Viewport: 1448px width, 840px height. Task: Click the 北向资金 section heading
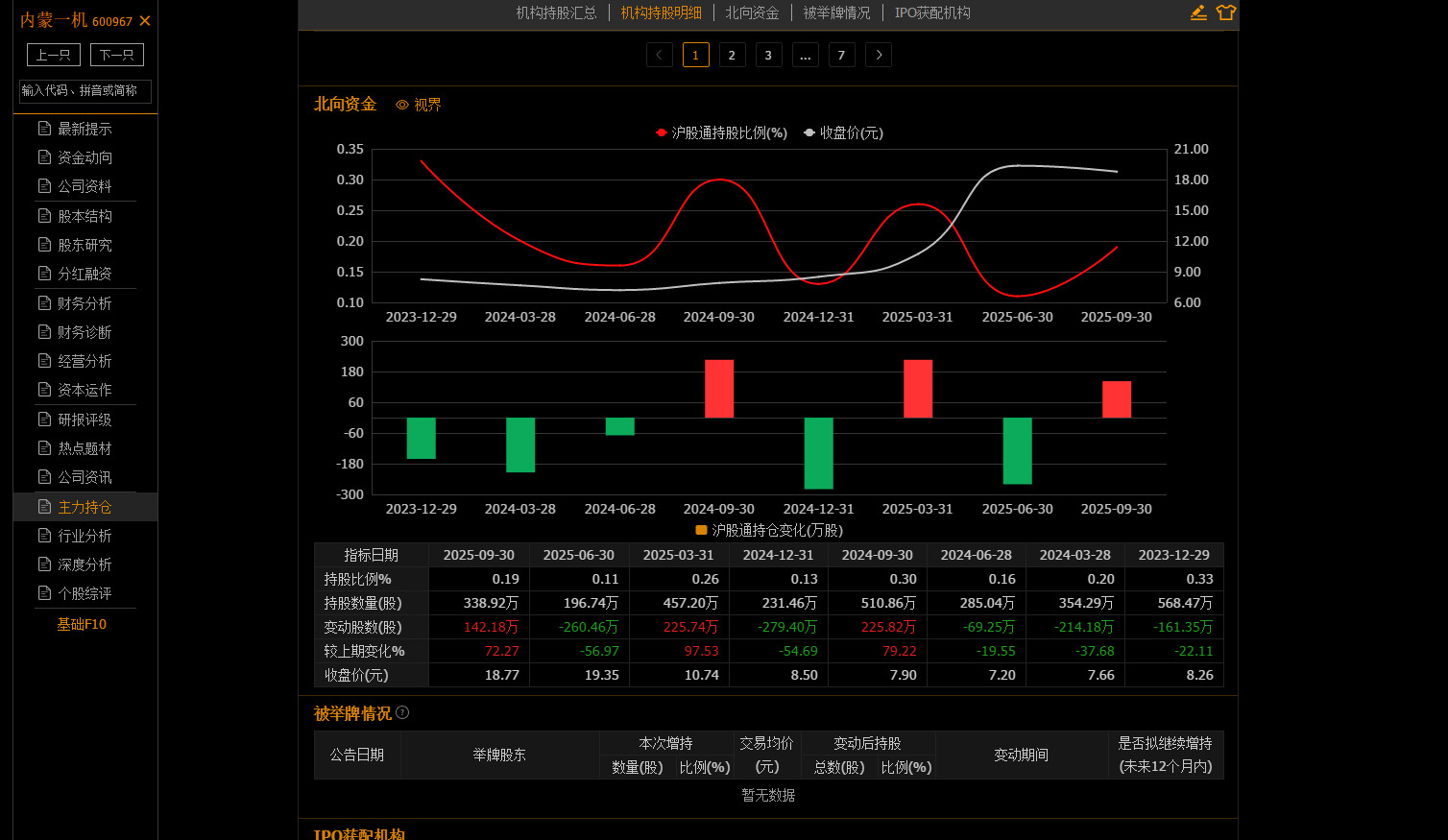point(345,104)
